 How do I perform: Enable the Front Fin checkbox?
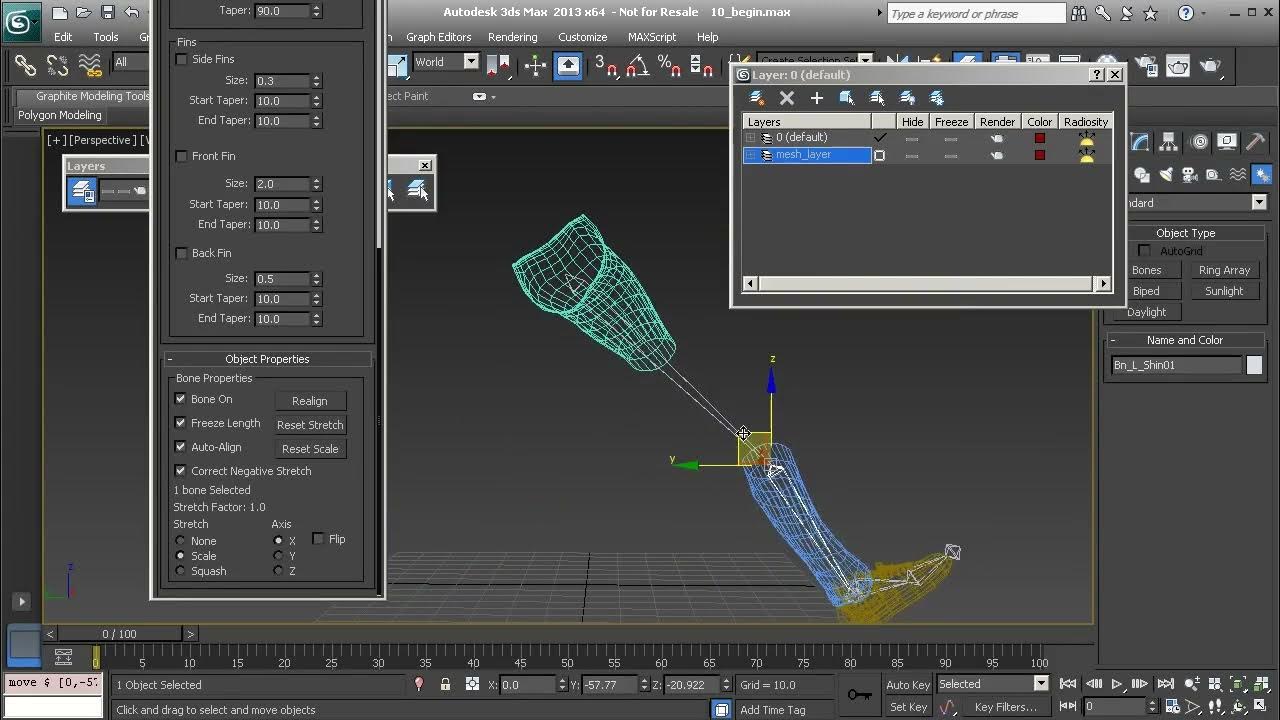pyautogui.click(x=181, y=156)
